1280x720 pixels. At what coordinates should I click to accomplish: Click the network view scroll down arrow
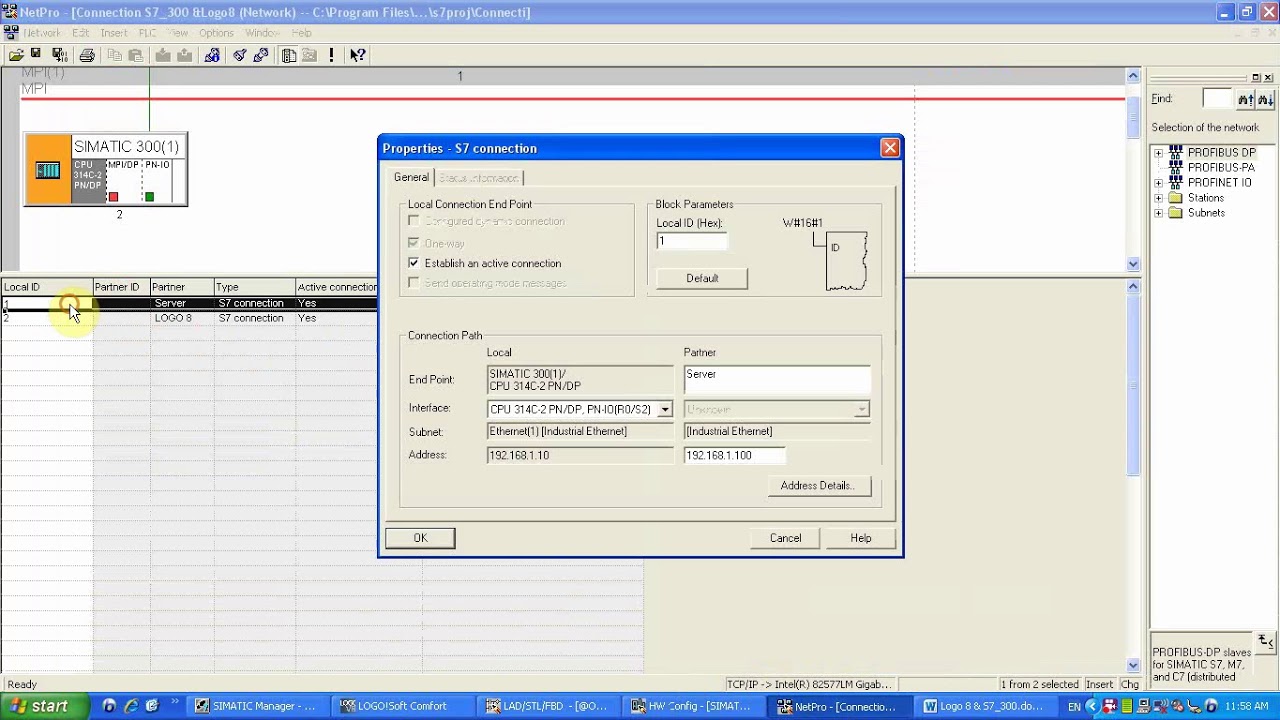1133,264
